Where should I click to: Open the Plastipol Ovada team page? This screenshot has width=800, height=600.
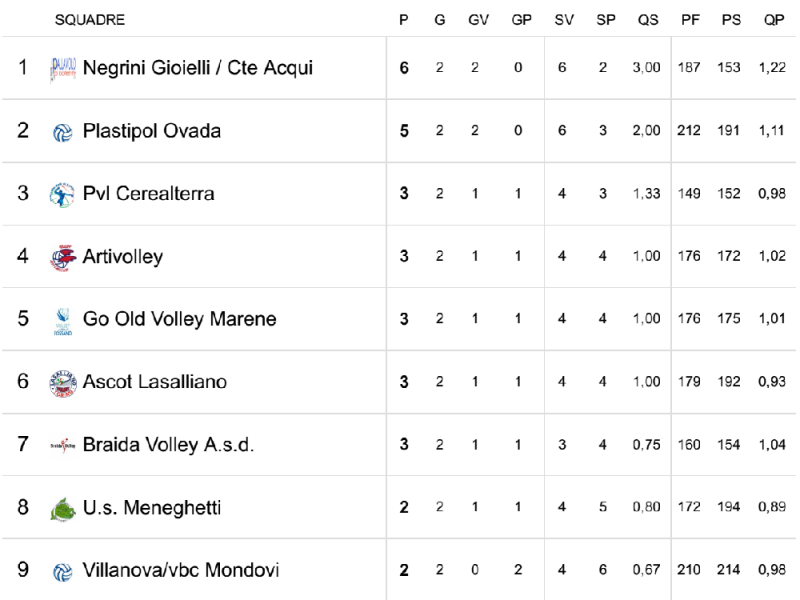(152, 131)
